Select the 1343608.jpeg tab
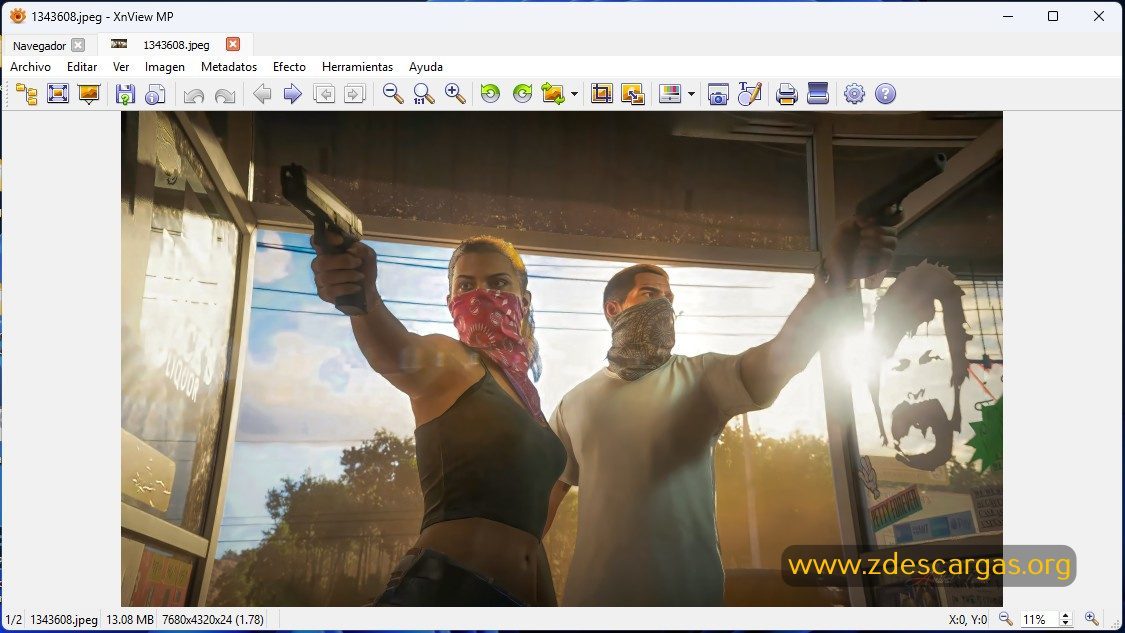This screenshot has height=633, width=1125. coord(176,44)
